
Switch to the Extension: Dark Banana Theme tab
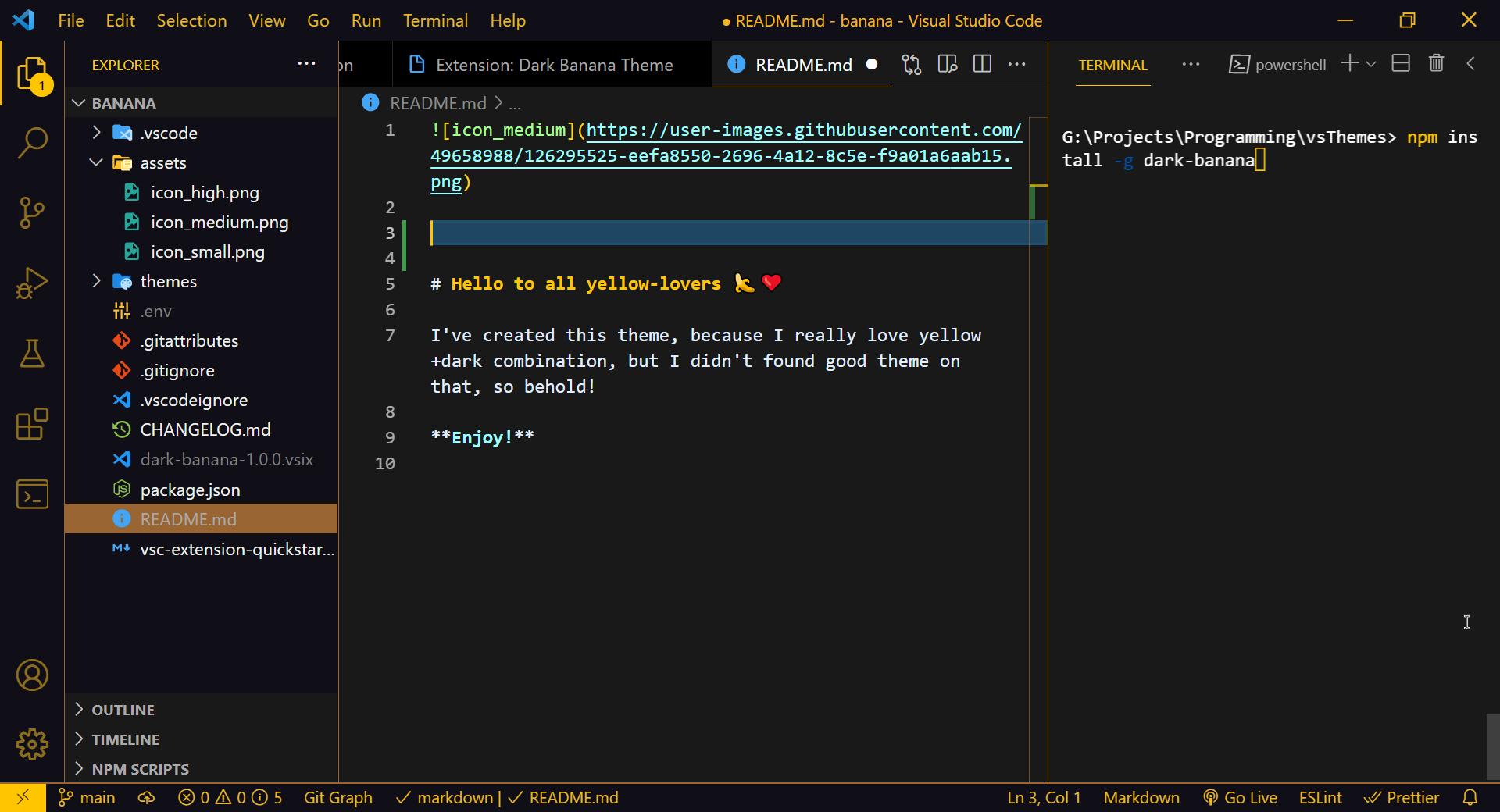[554, 65]
